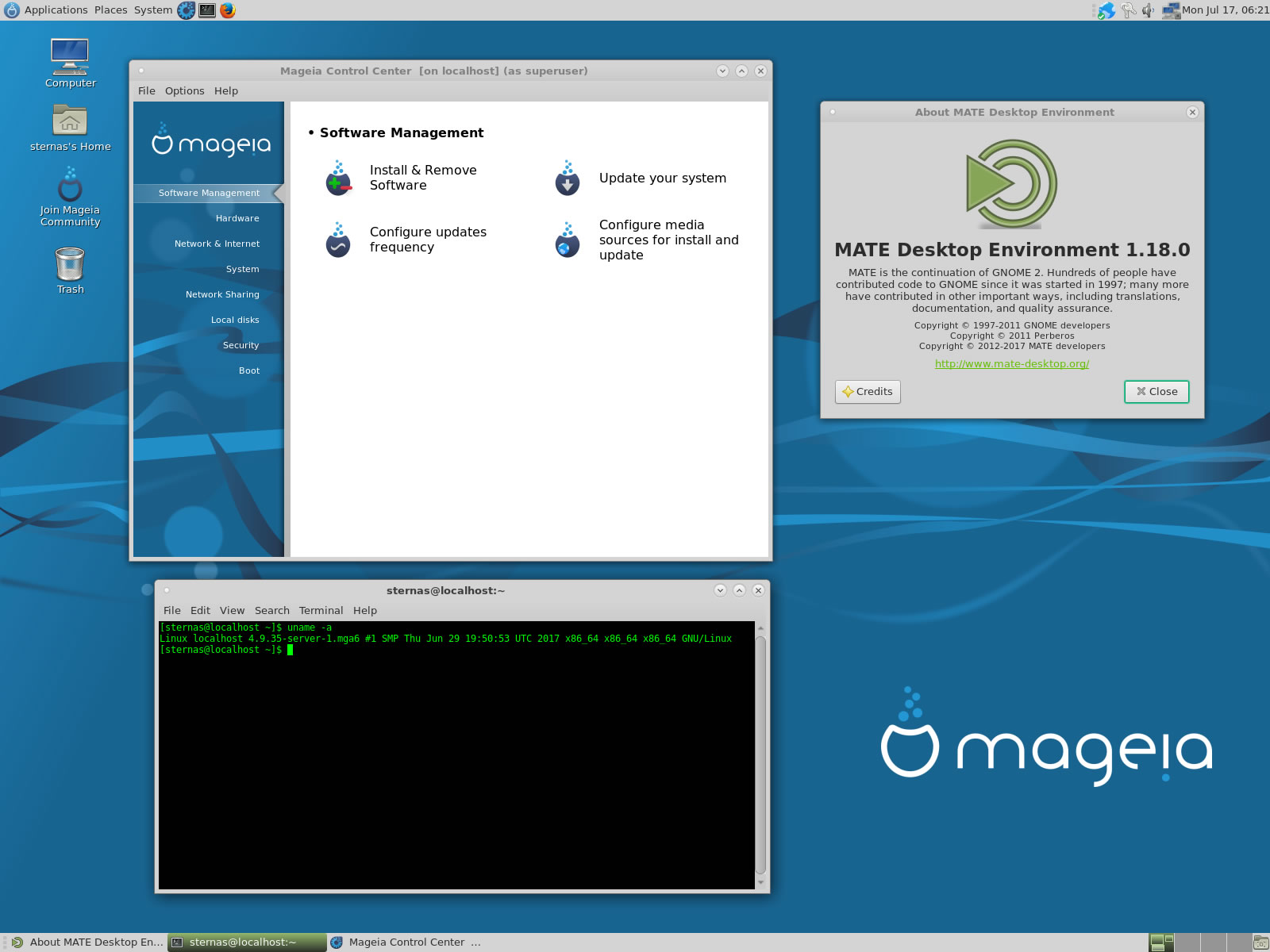Click Configure media sources for install label

tap(669, 240)
